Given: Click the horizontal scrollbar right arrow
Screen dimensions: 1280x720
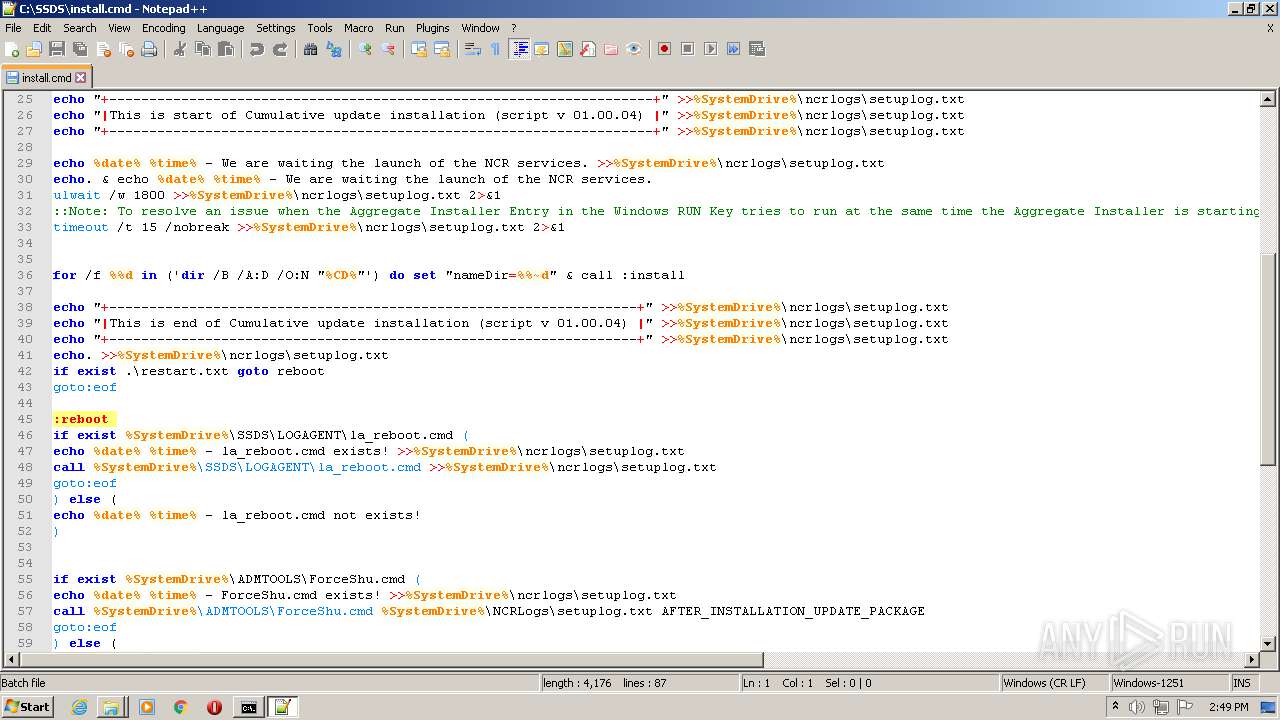Looking at the screenshot, I should (x=1252, y=660).
